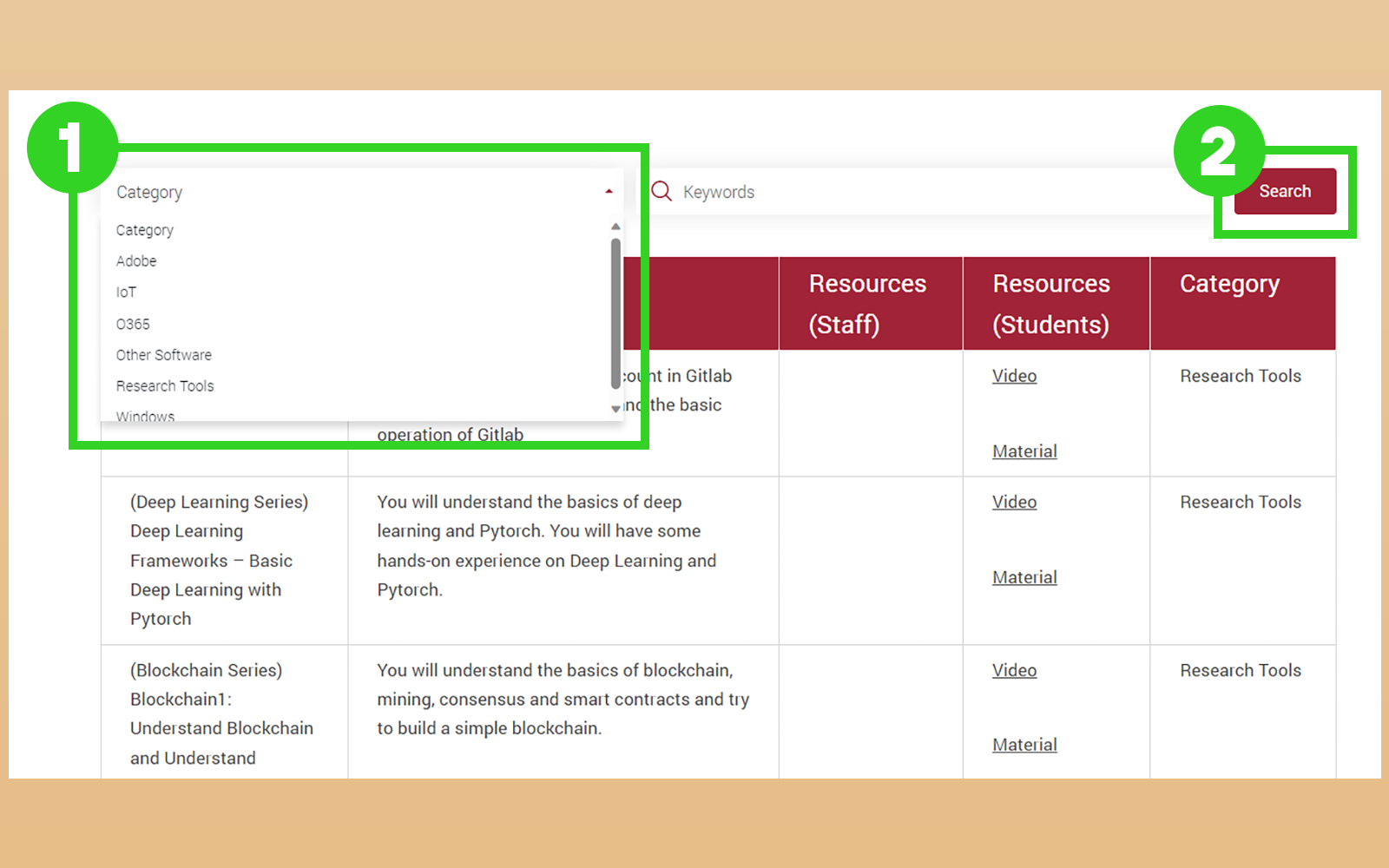Image resolution: width=1389 pixels, height=868 pixels.
Task: Click Research Tools cell in Blockchain row
Action: pos(1241,670)
